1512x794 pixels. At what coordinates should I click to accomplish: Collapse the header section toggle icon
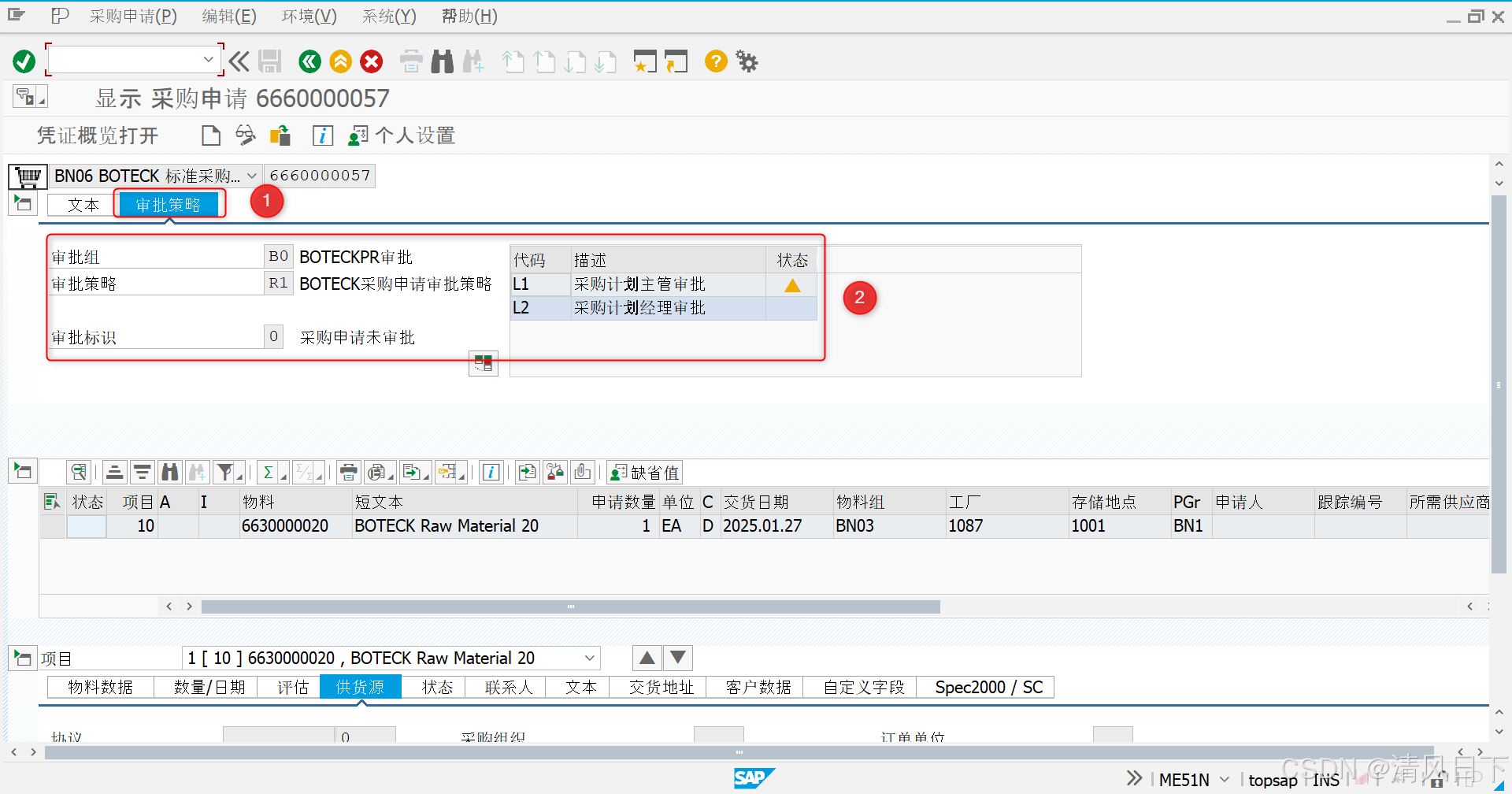point(23,204)
